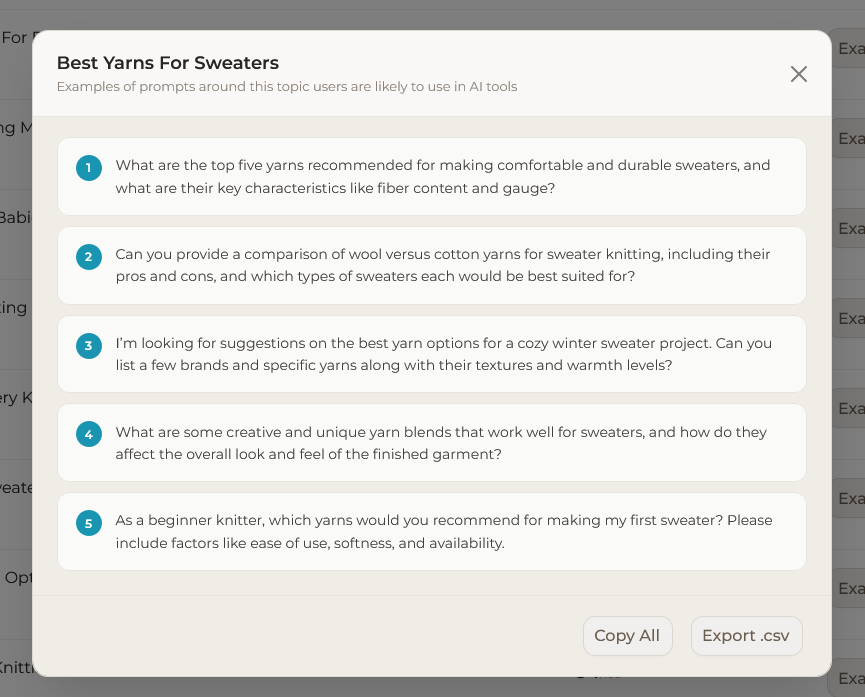Screen dimensions: 865x697
Task: Click the number 4 badge icon
Action: 89,434
